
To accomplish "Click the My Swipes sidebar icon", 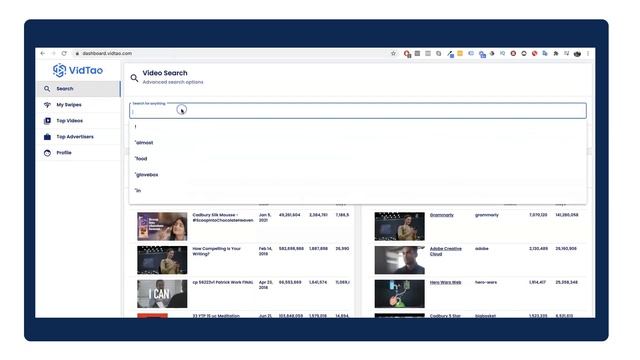I will [x=47, y=105].
